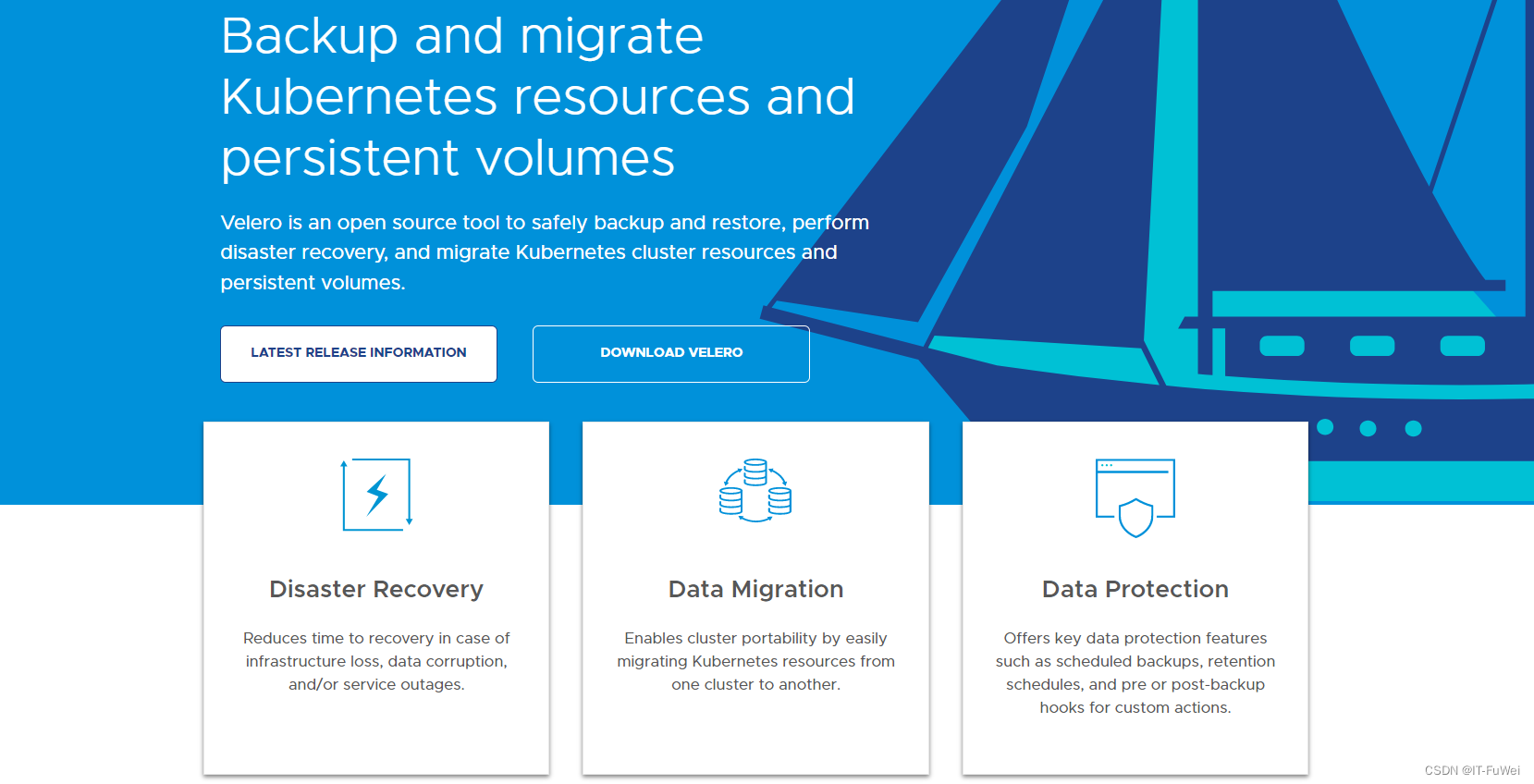Click the 'Backup and migrate Kubernetes resources' headline

(538, 97)
